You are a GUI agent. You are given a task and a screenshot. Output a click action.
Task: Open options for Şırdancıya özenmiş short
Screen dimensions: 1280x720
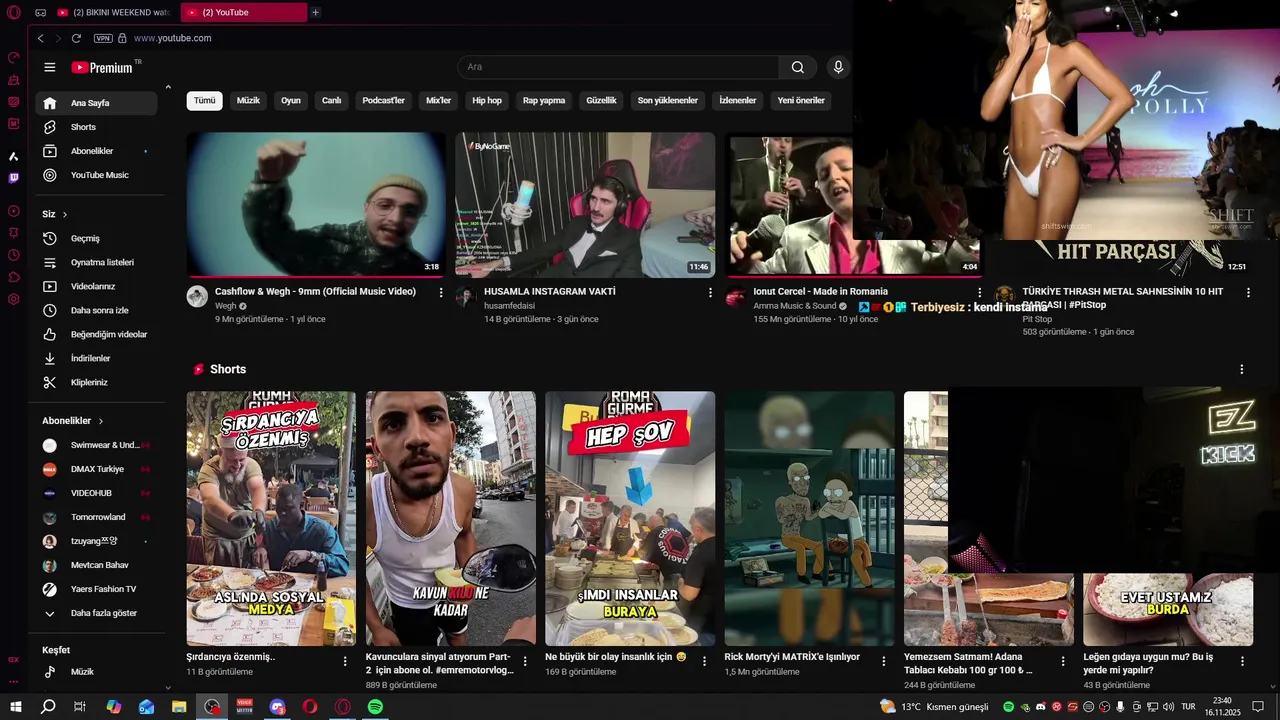point(345,661)
